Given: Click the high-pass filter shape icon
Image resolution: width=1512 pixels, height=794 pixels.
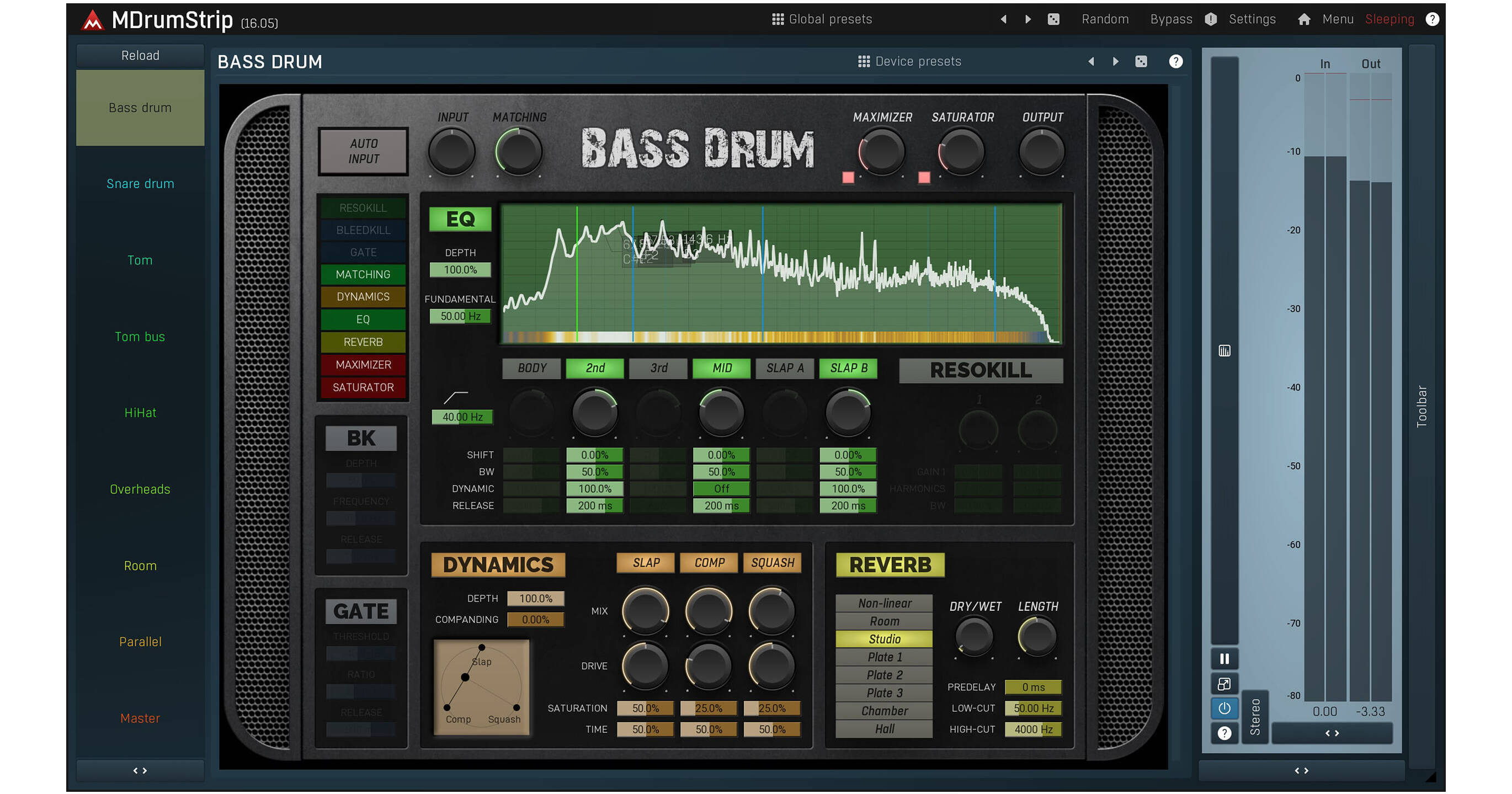Looking at the screenshot, I should 455,397.
